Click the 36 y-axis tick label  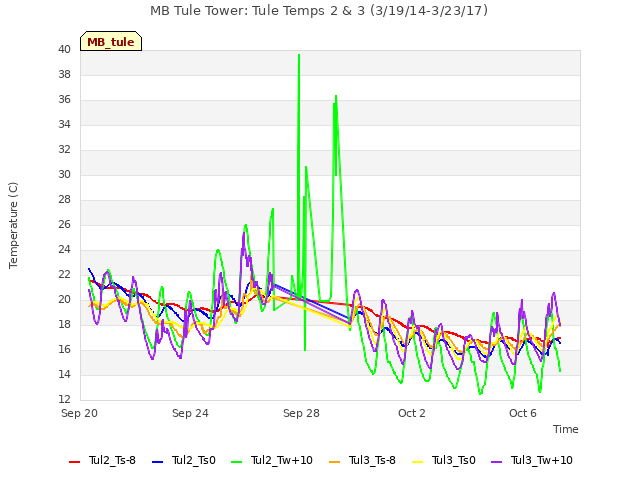pyautogui.click(x=64, y=100)
